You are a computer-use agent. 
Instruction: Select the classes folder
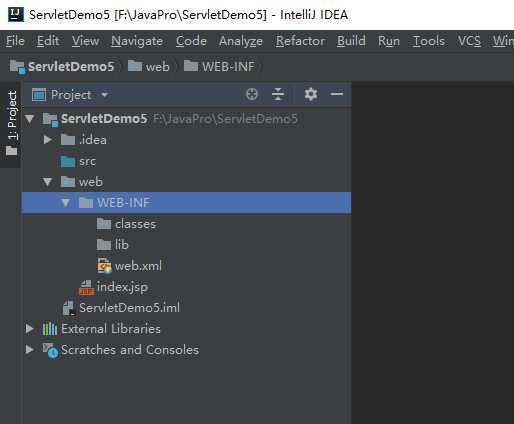pos(186,224)
